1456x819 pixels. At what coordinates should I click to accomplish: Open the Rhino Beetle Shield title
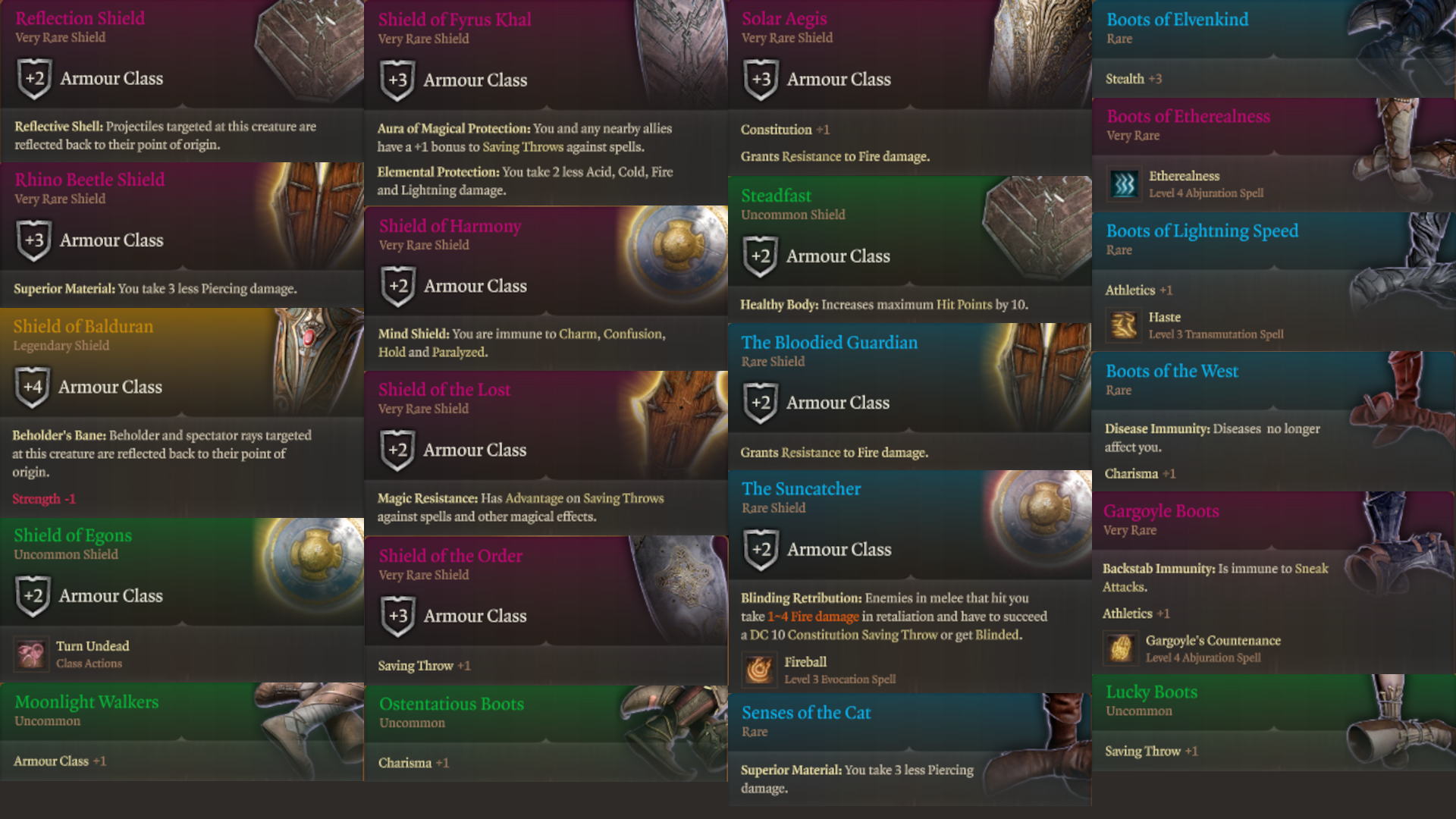pyautogui.click(x=89, y=180)
